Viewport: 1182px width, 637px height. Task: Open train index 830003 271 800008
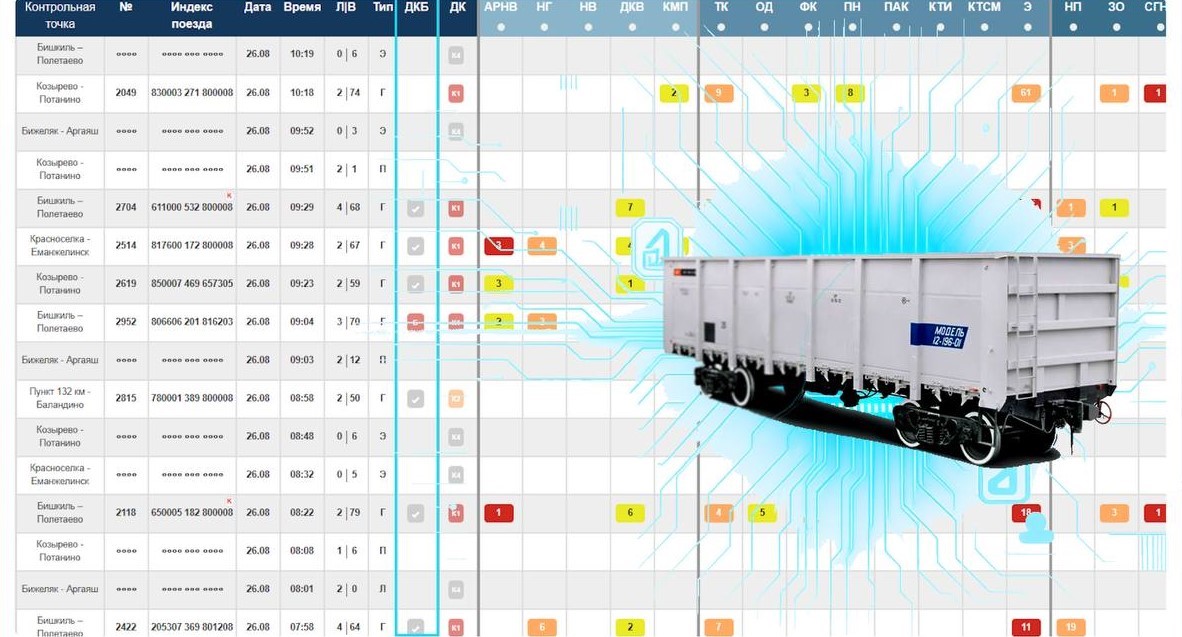click(x=192, y=93)
